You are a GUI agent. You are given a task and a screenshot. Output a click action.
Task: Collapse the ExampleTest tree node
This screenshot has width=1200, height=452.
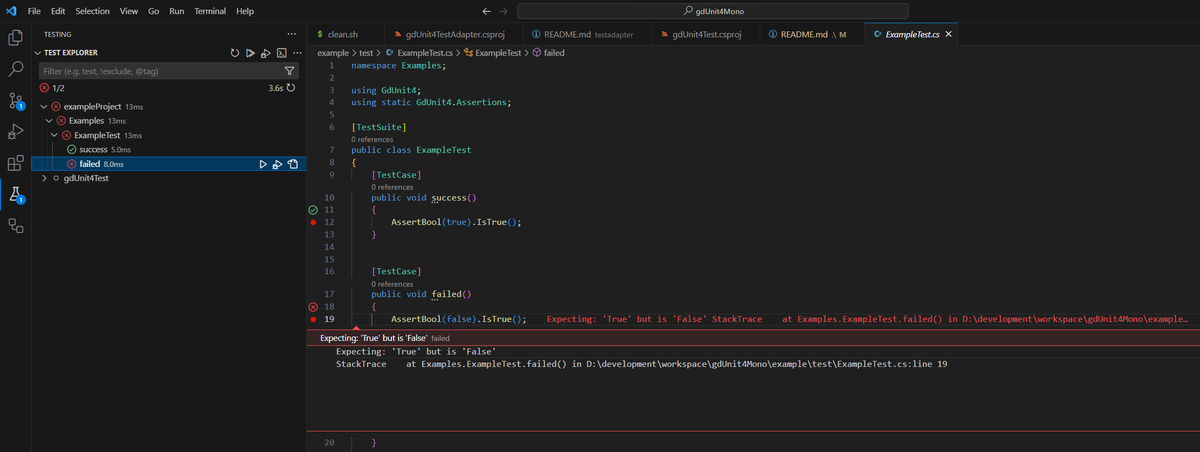(x=56, y=135)
